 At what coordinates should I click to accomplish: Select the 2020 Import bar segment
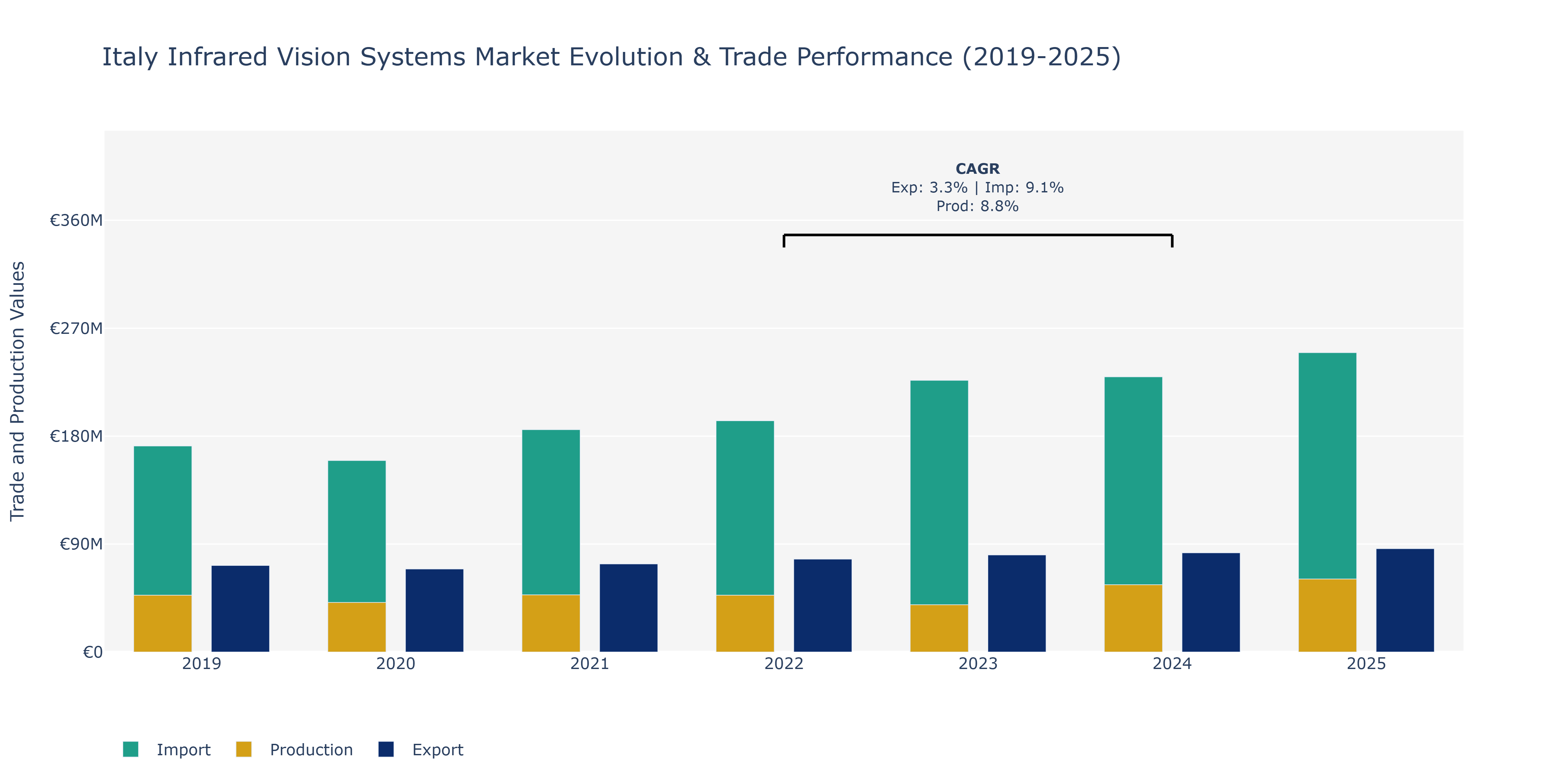click(x=357, y=531)
